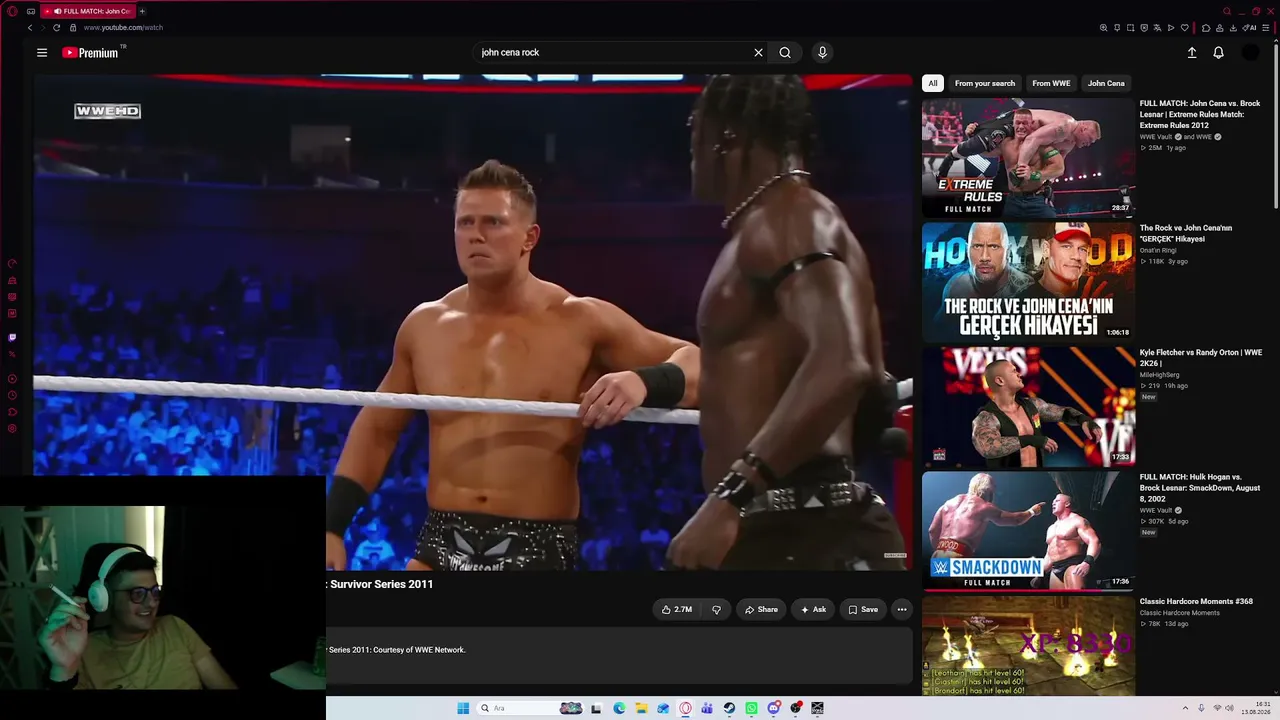Open the browser downloads icon
This screenshot has height=720, width=1280.
(x=1234, y=28)
